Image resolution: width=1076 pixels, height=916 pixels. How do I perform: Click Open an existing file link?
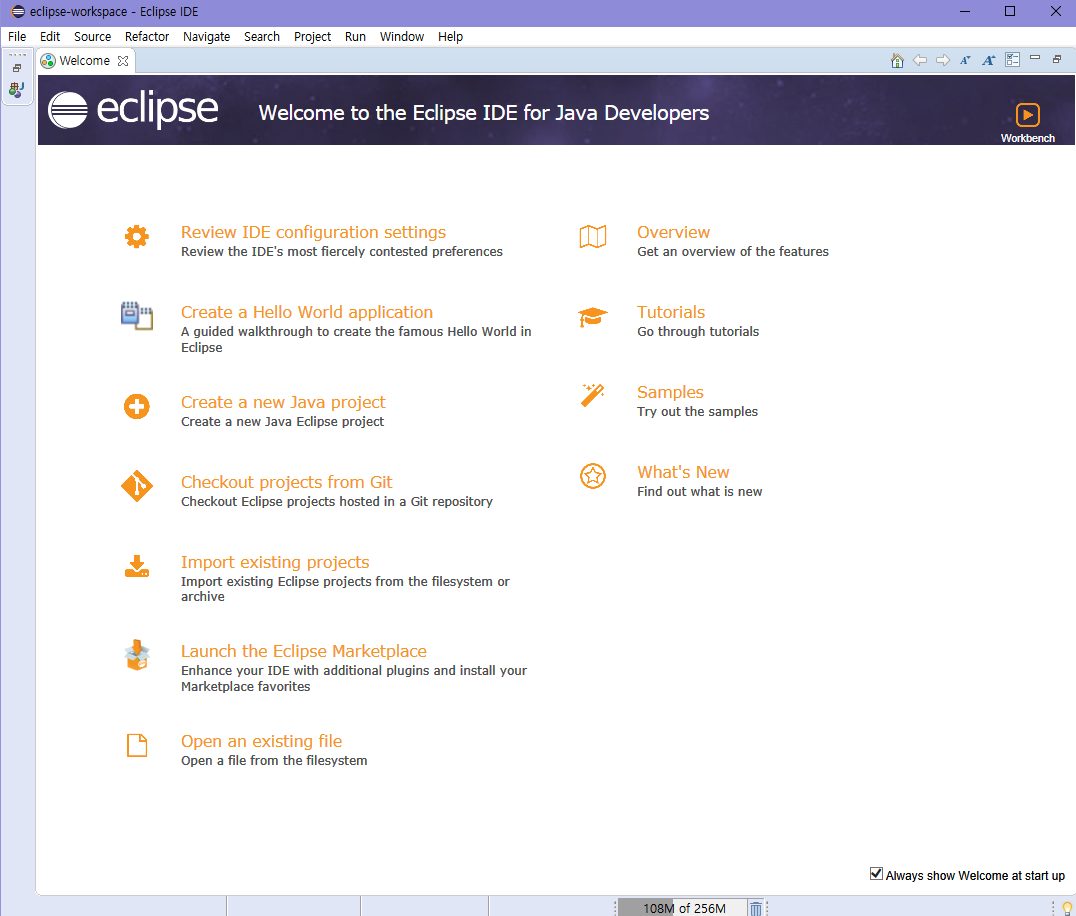261,741
